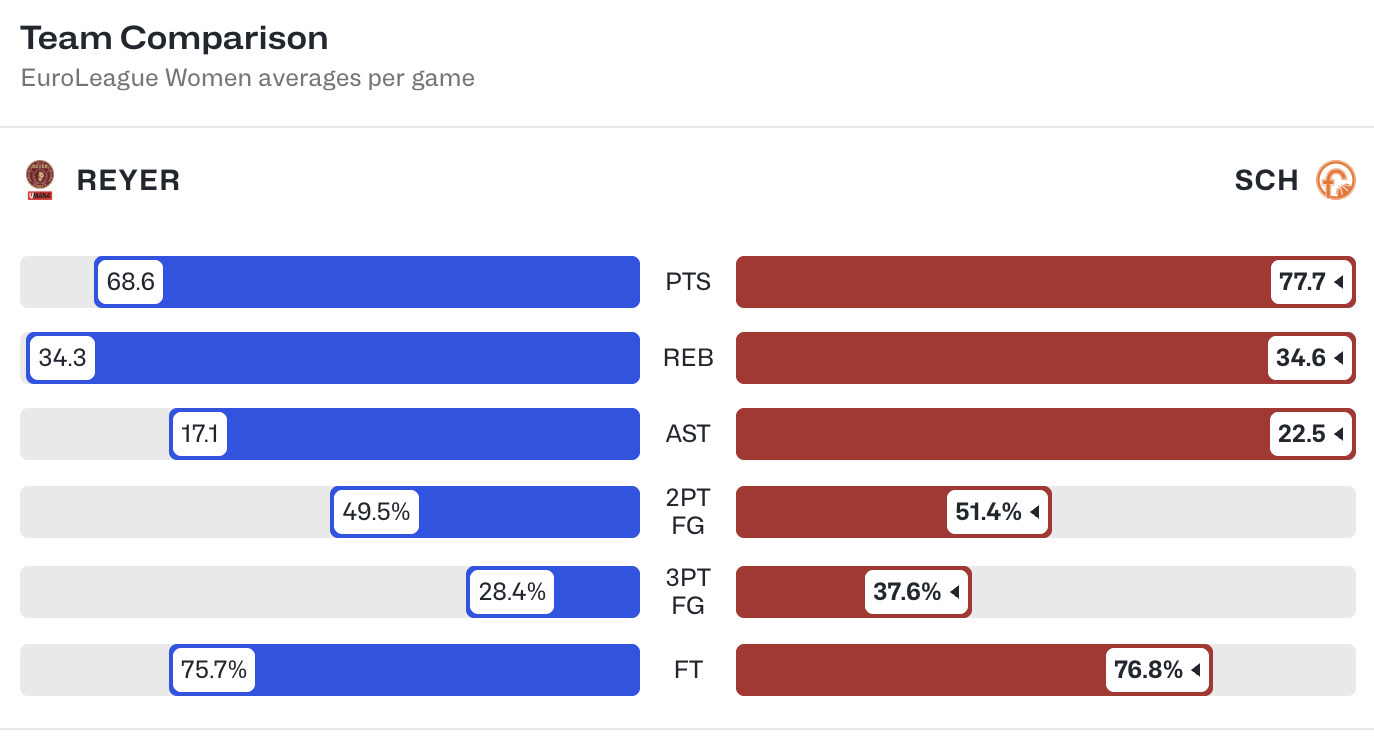Click the AST stat label
The height and width of the screenshot is (748, 1374).
tap(688, 434)
